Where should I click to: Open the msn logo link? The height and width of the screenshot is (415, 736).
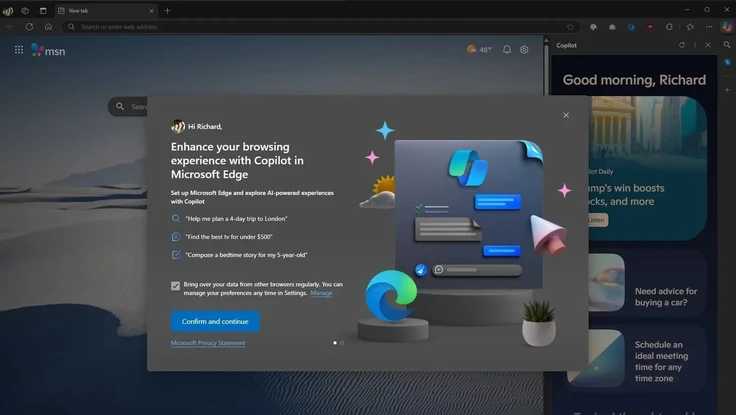pos(48,50)
